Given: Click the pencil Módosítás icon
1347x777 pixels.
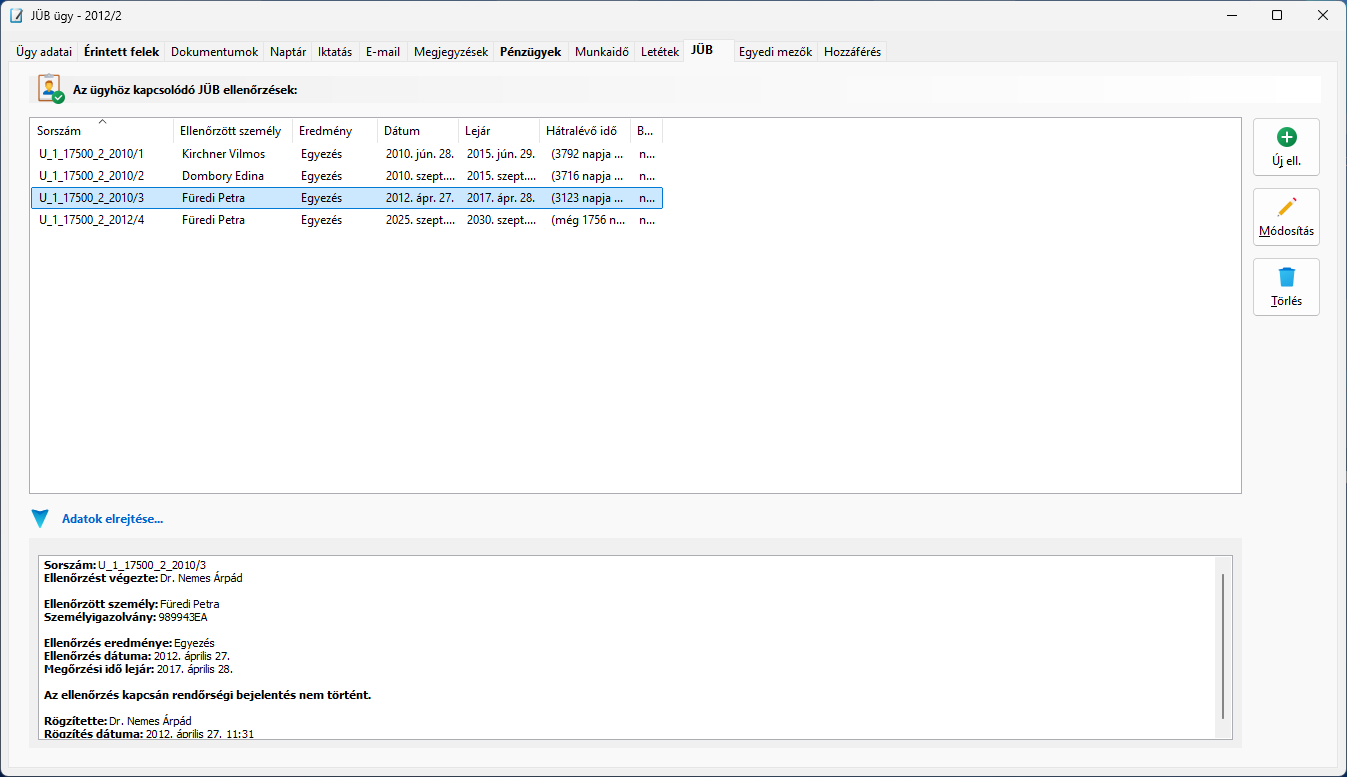Looking at the screenshot, I should [1286, 208].
